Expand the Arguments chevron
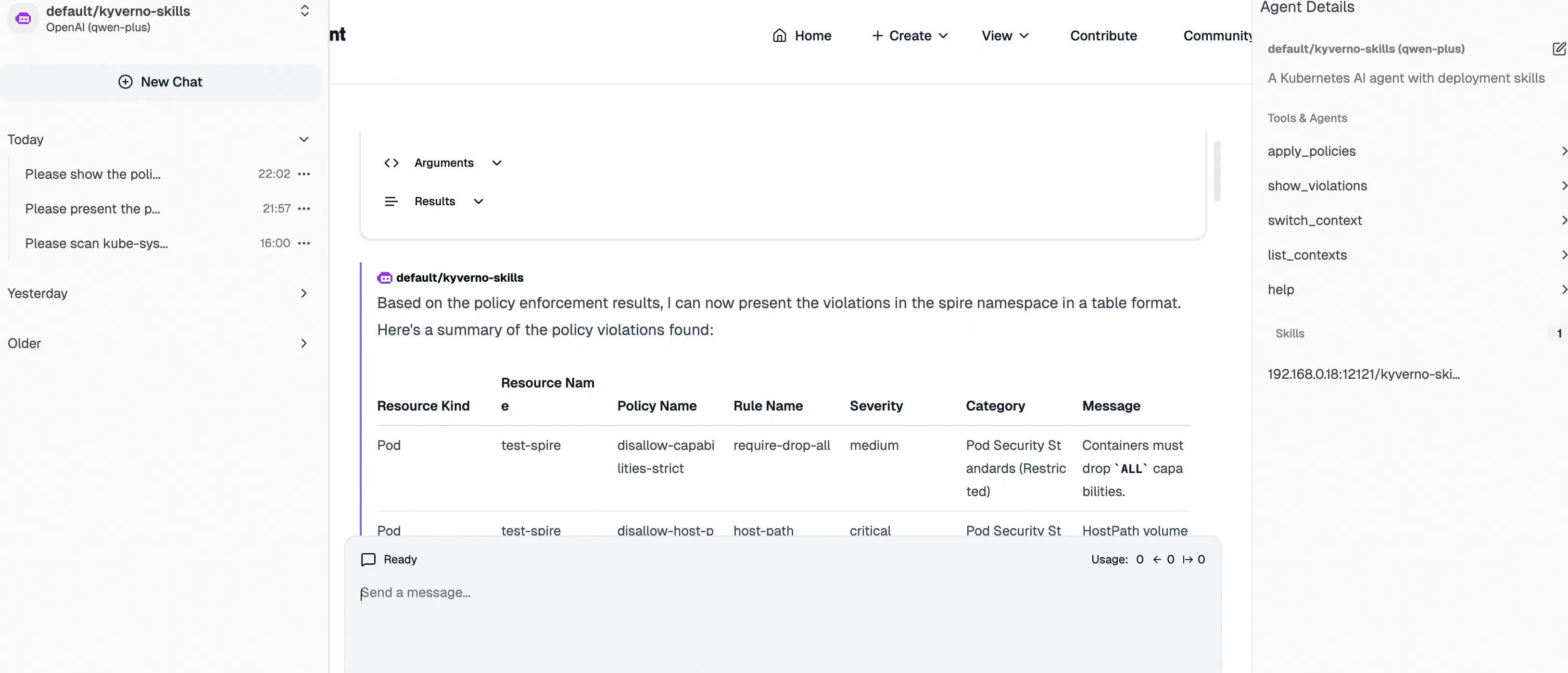 click(497, 163)
